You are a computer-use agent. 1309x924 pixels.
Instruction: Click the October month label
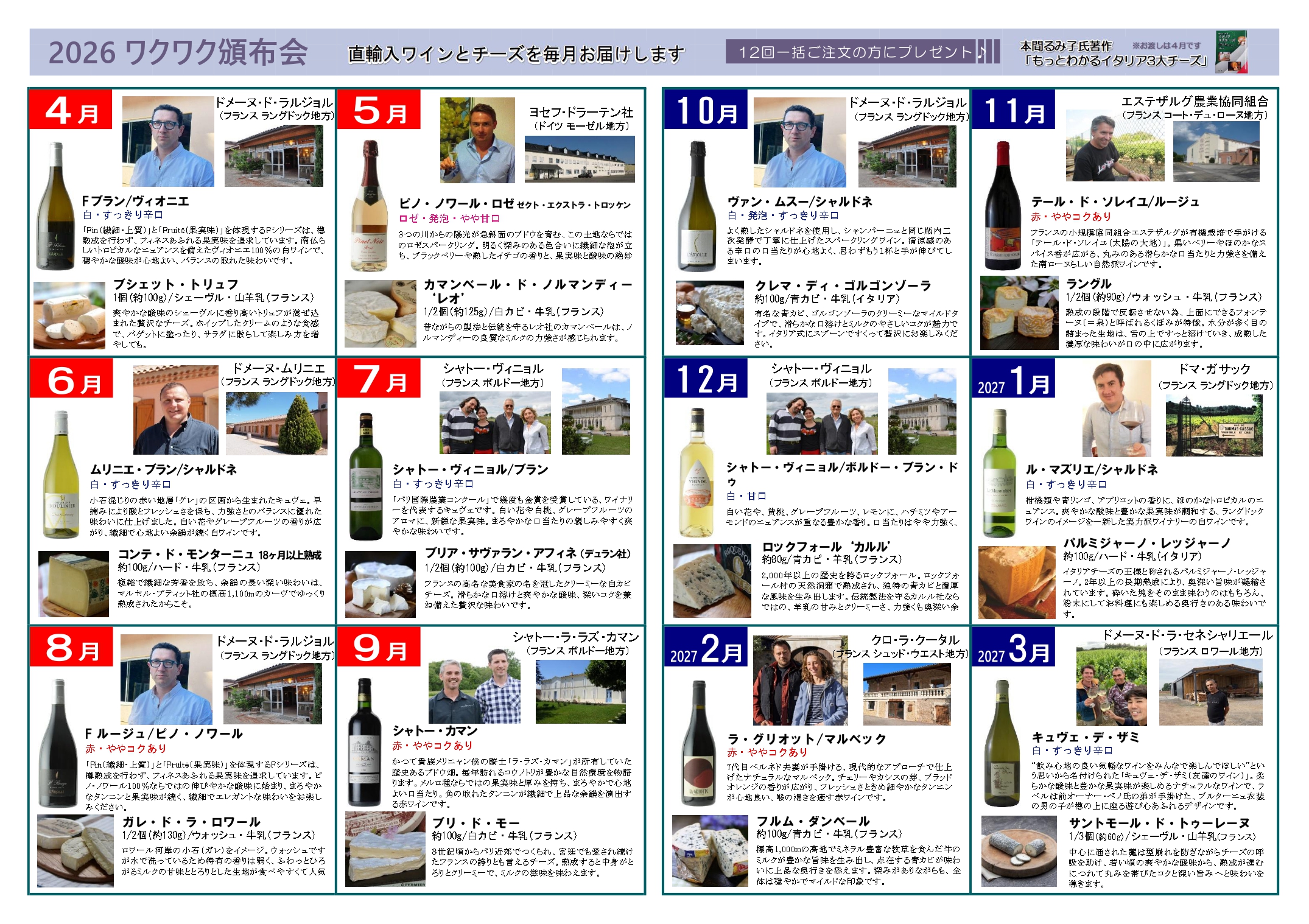706,110
